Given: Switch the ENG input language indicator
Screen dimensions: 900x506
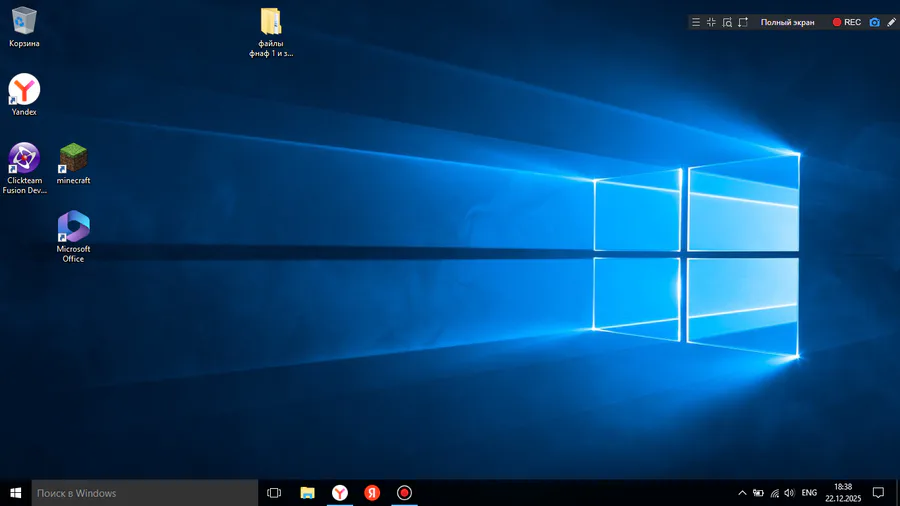Looking at the screenshot, I should 809,493.
